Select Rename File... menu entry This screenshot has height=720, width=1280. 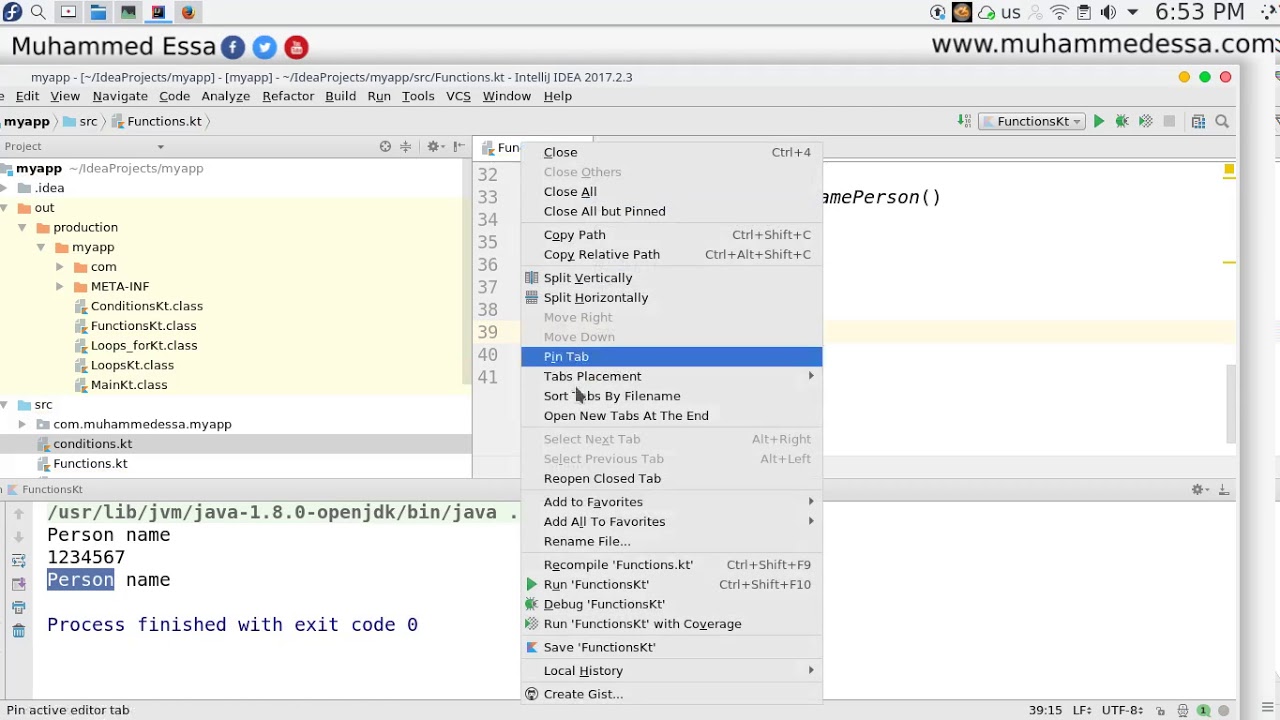671,541
